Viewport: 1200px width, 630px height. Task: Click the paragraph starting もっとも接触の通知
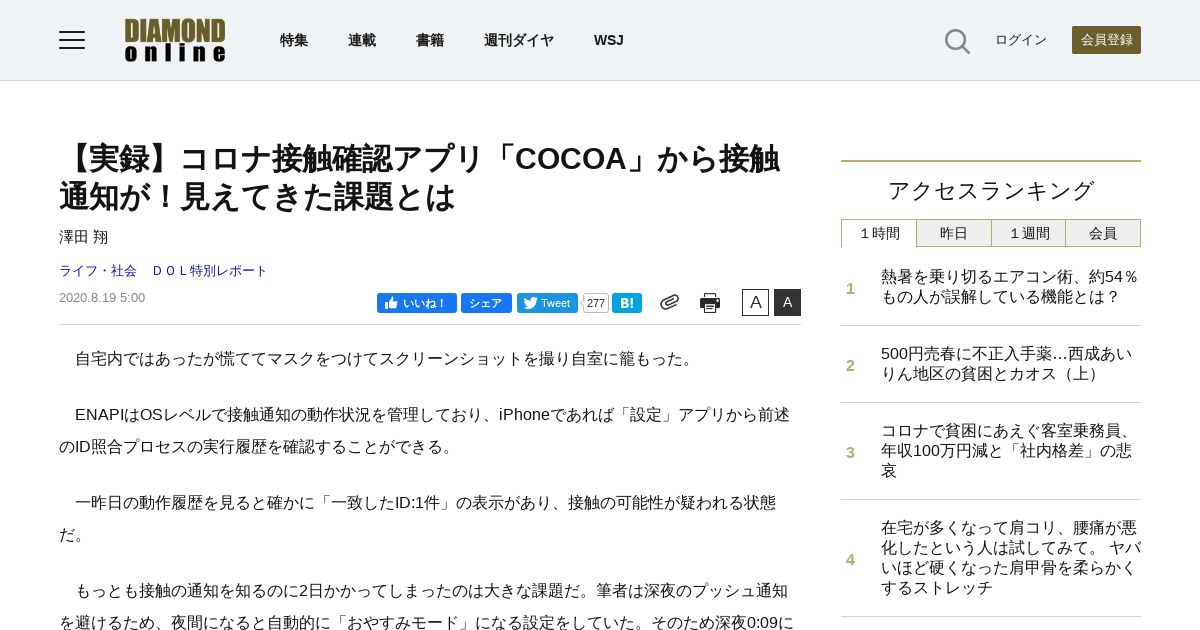[427, 606]
